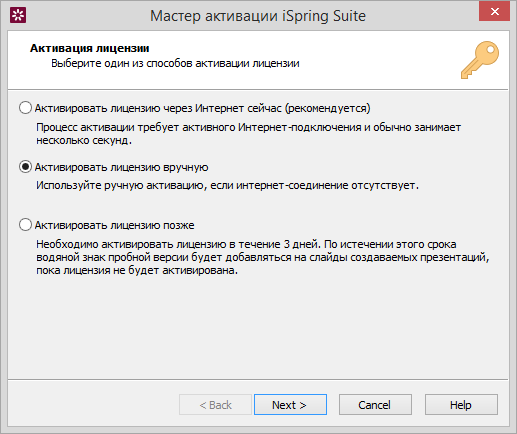Viewport: 517px width, 434px height.
Task: Click the internet connection requirement description text
Action: point(248,134)
